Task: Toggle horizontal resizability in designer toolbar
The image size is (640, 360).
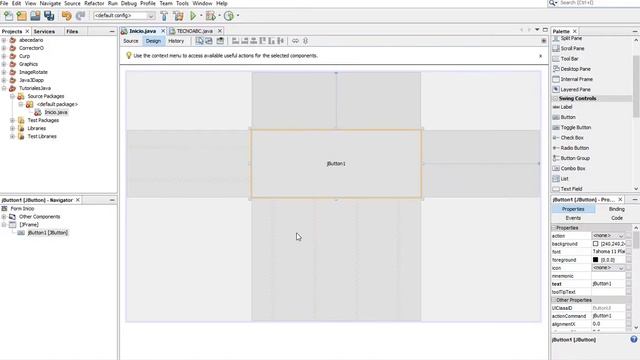Action: 295,41
